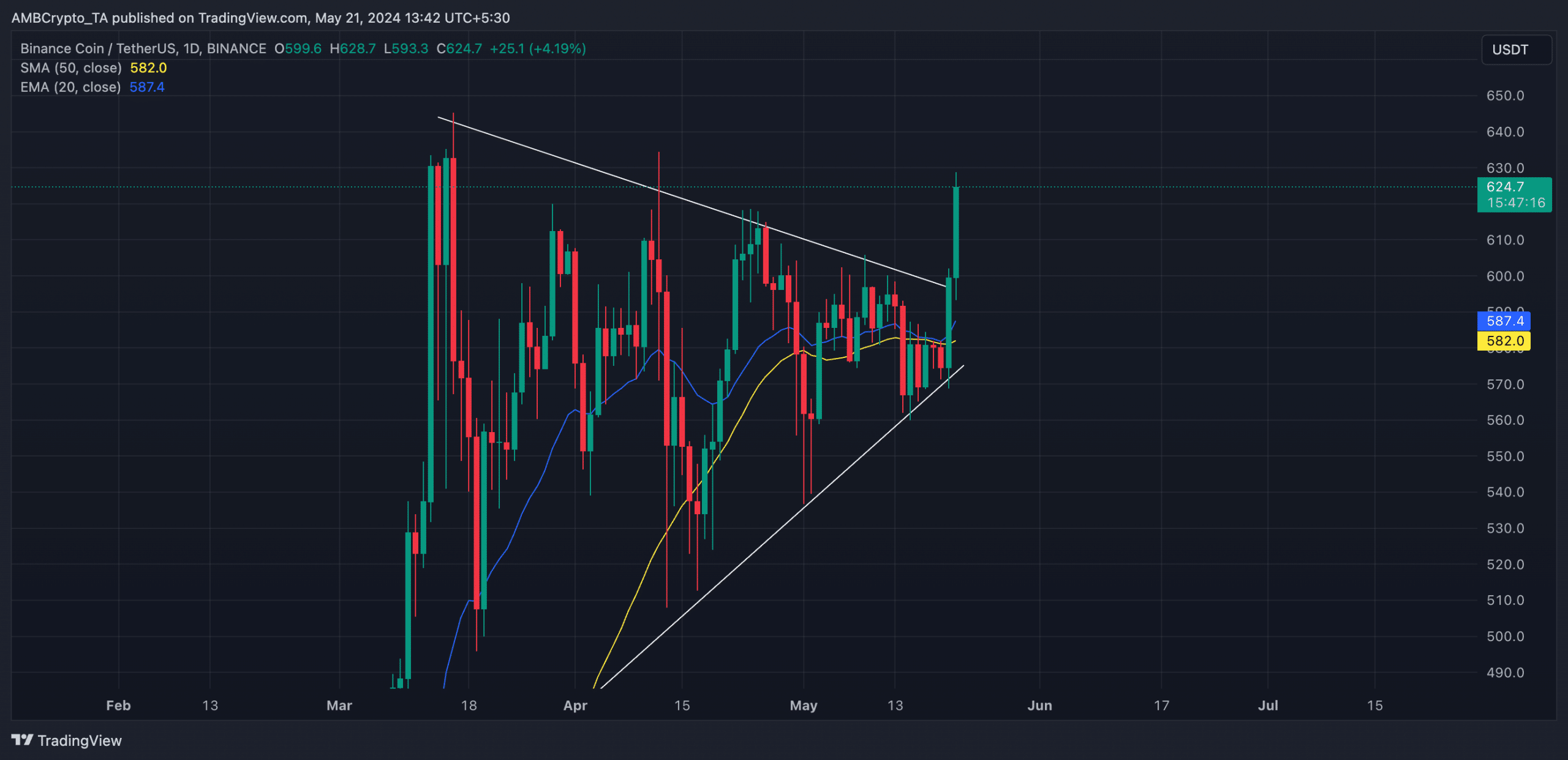Click the 530.0 price axis label
The image size is (1568, 760).
tap(1505, 528)
